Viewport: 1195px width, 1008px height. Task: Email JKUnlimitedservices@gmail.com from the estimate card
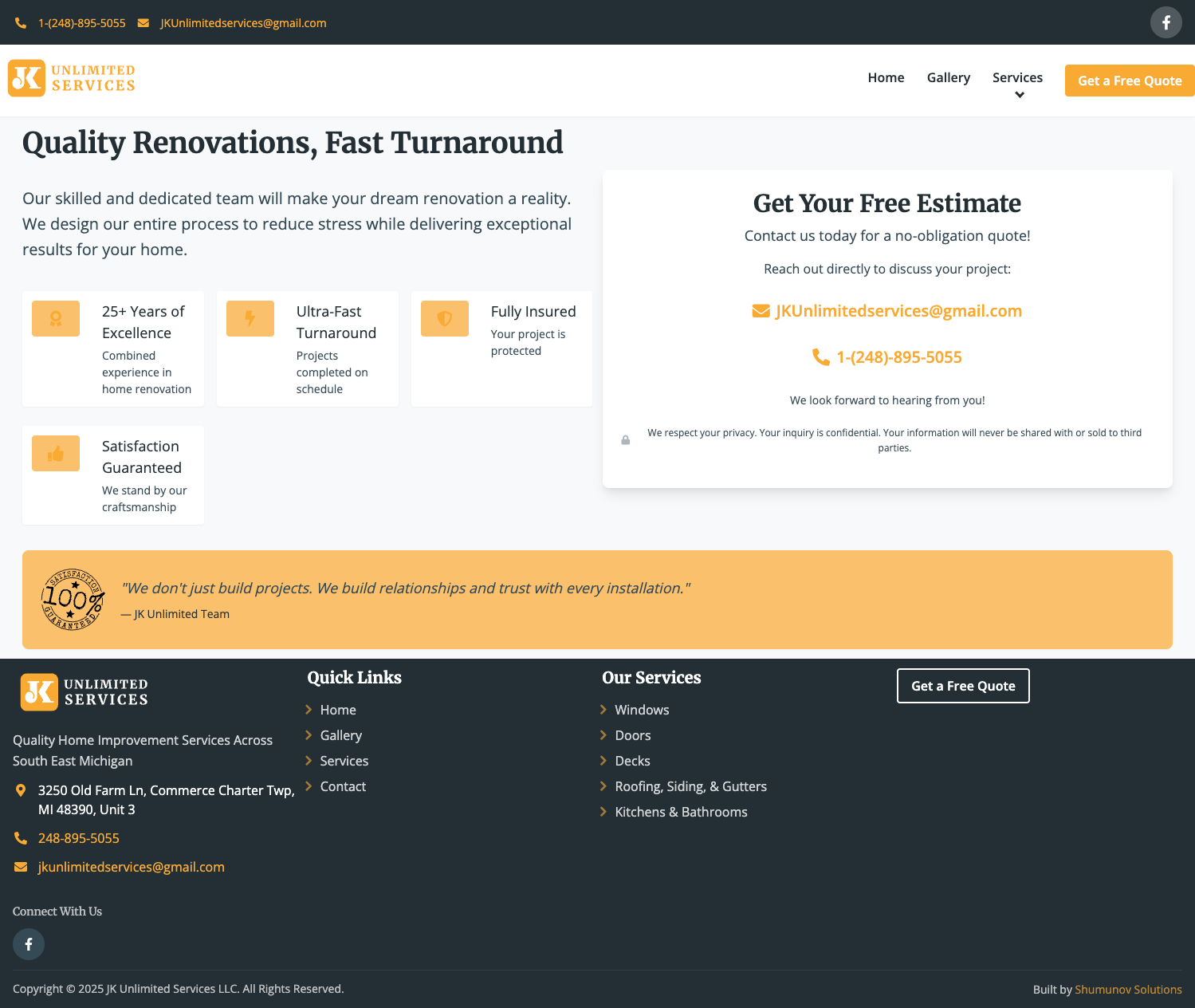(x=898, y=311)
